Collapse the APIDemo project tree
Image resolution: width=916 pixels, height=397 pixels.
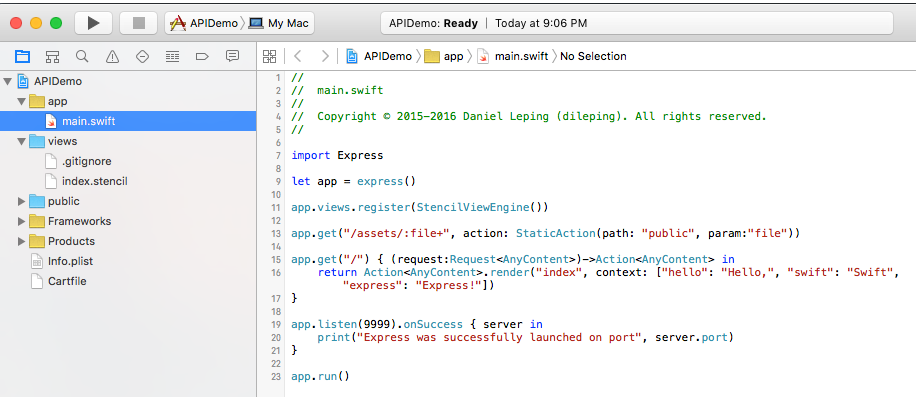coord(8,82)
